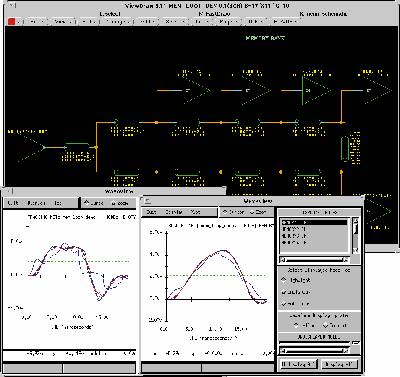Click bottom-left button in right Waveview panel

tap(298, 364)
